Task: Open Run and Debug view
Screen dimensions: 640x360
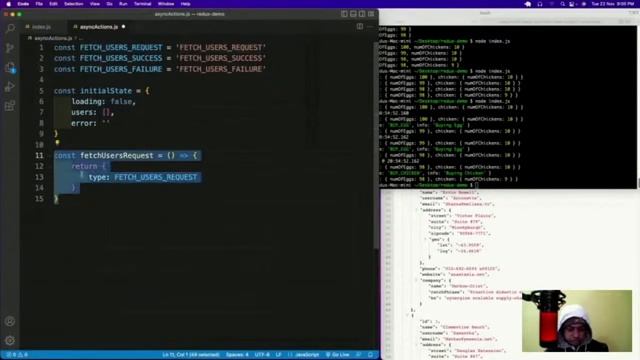Action: (10, 87)
